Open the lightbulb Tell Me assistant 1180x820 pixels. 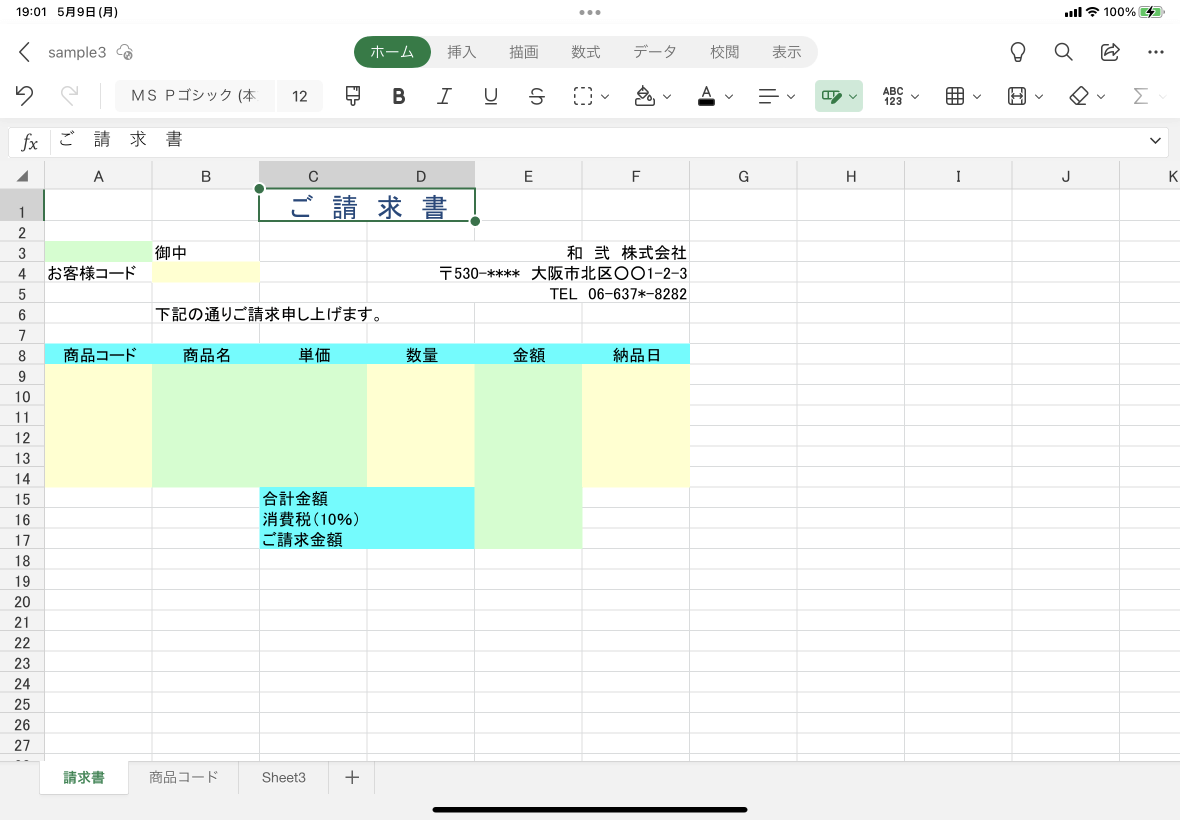(x=1017, y=52)
